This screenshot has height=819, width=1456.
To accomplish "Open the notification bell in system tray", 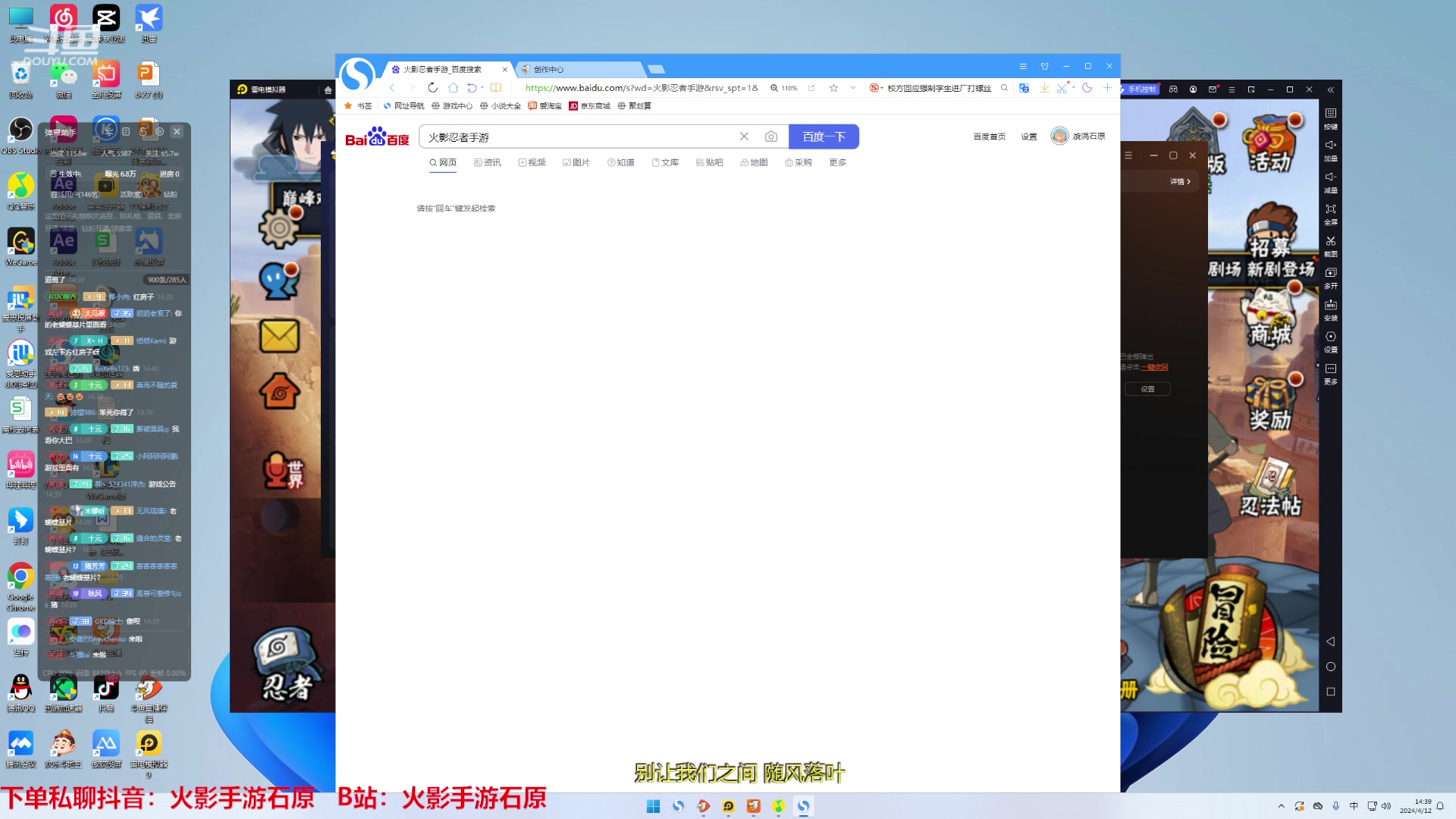I will pos(1440,806).
